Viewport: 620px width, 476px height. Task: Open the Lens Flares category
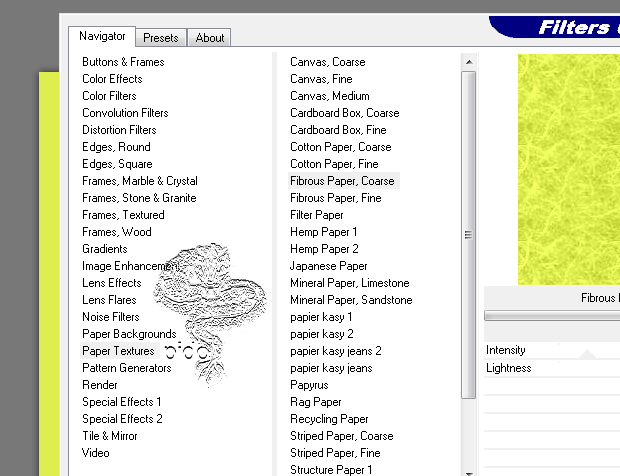pos(109,300)
